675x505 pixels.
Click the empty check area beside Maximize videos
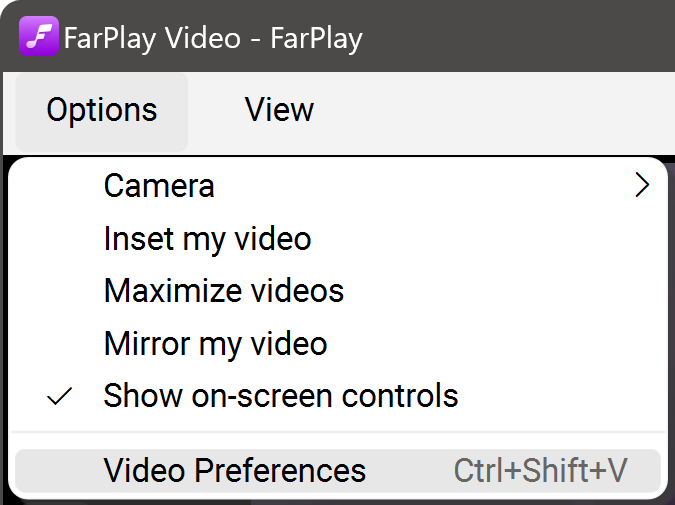point(61,291)
